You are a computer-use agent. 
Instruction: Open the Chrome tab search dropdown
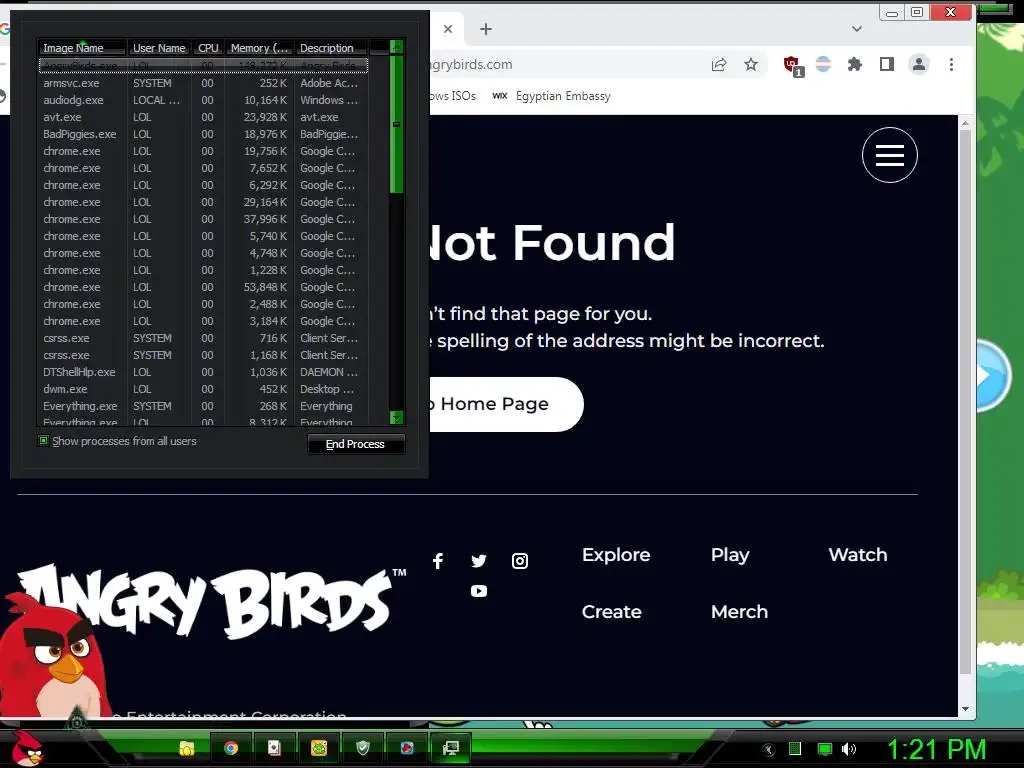[857, 29]
